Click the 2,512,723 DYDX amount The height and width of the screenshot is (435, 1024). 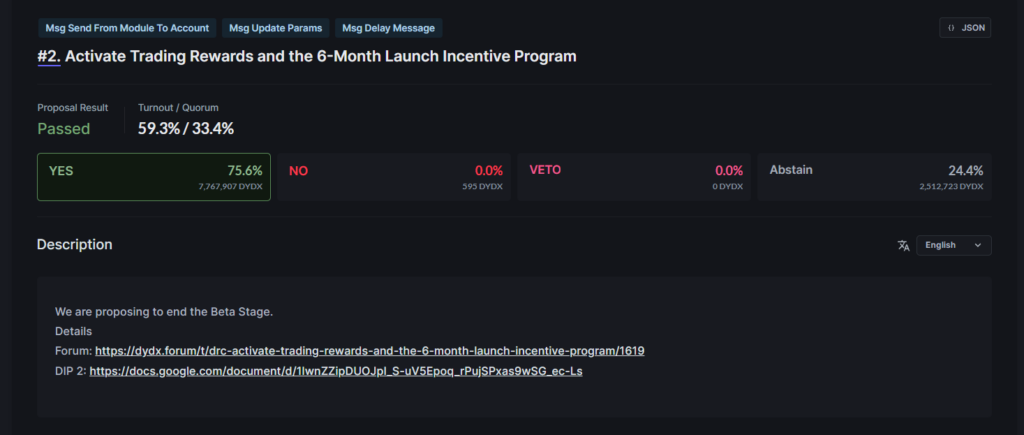coord(951,187)
